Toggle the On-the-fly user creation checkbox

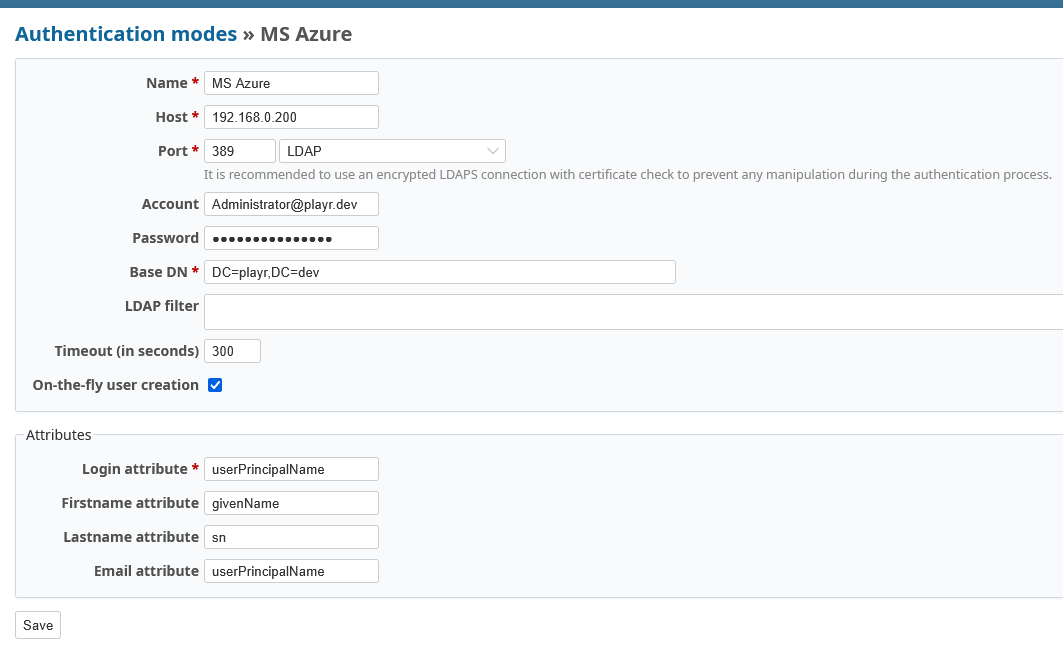point(214,384)
